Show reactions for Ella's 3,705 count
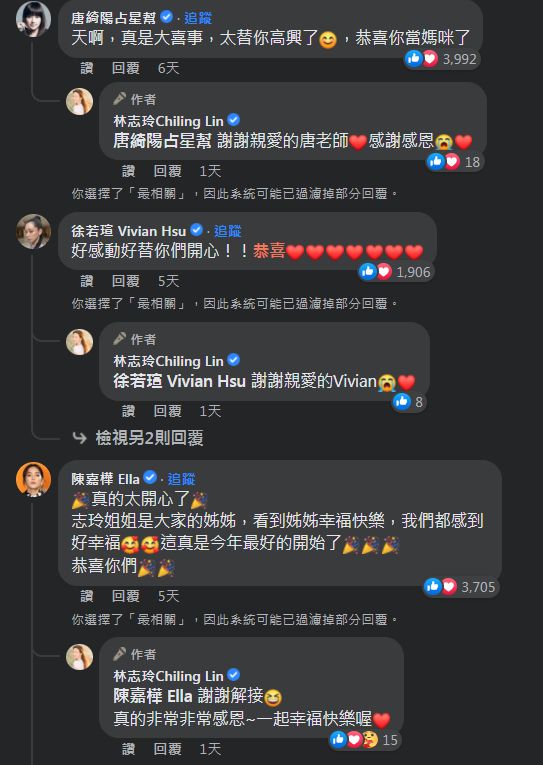This screenshot has width=543, height=765. click(x=460, y=586)
